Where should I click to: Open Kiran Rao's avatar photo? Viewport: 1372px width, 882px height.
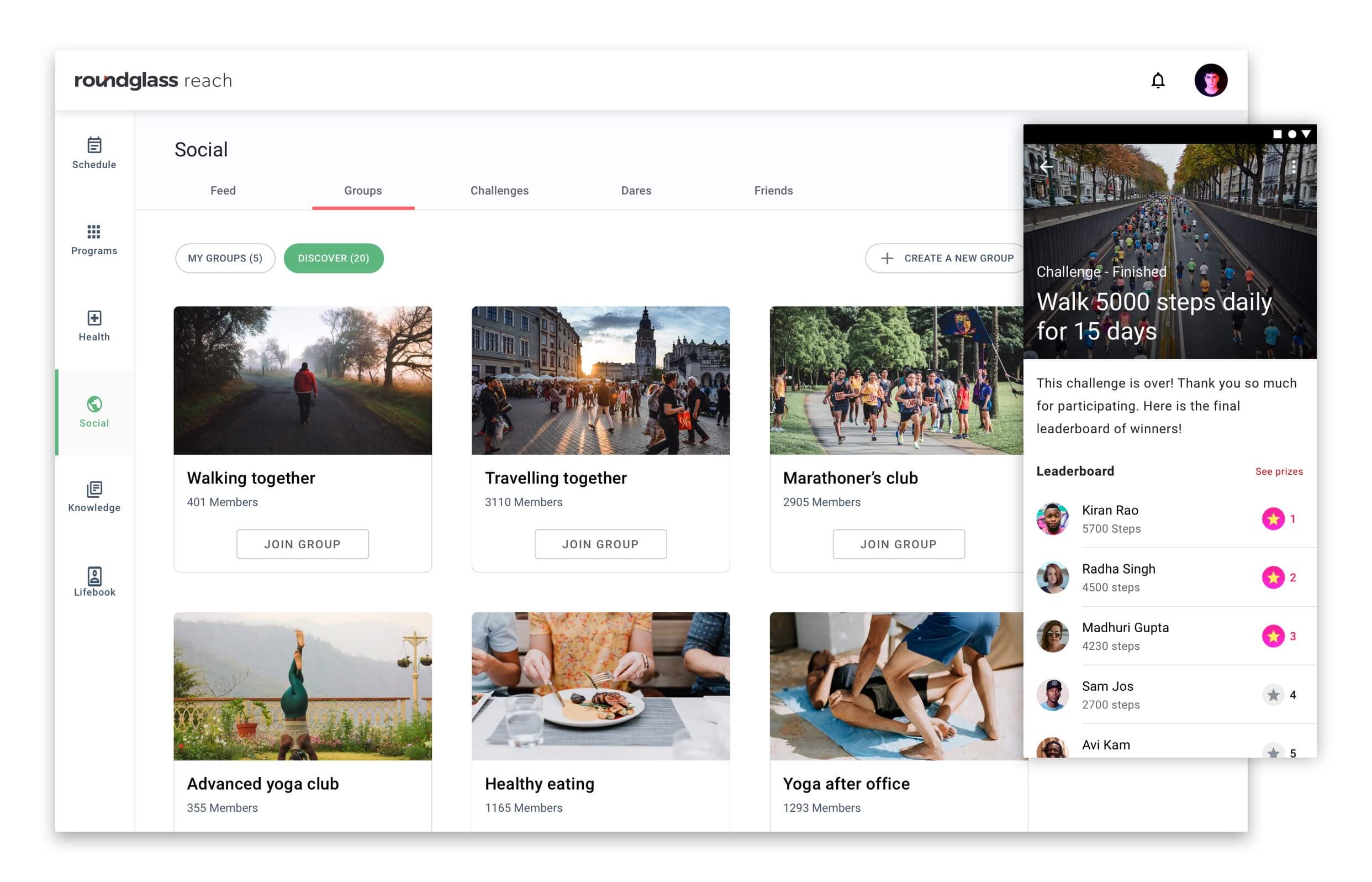(x=1052, y=519)
